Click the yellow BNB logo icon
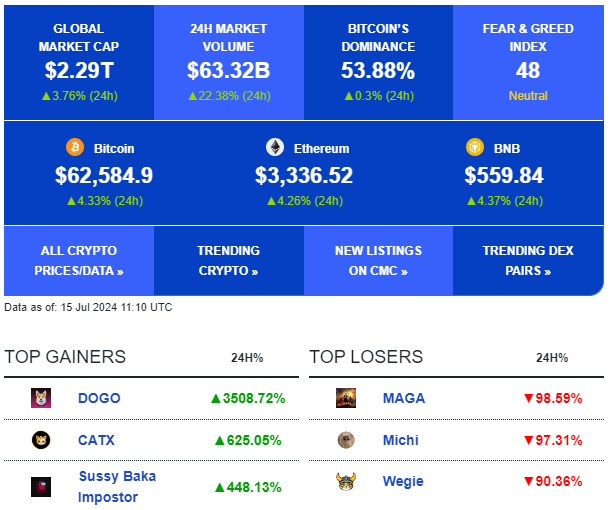This screenshot has height=510, width=610. tap(474, 148)
